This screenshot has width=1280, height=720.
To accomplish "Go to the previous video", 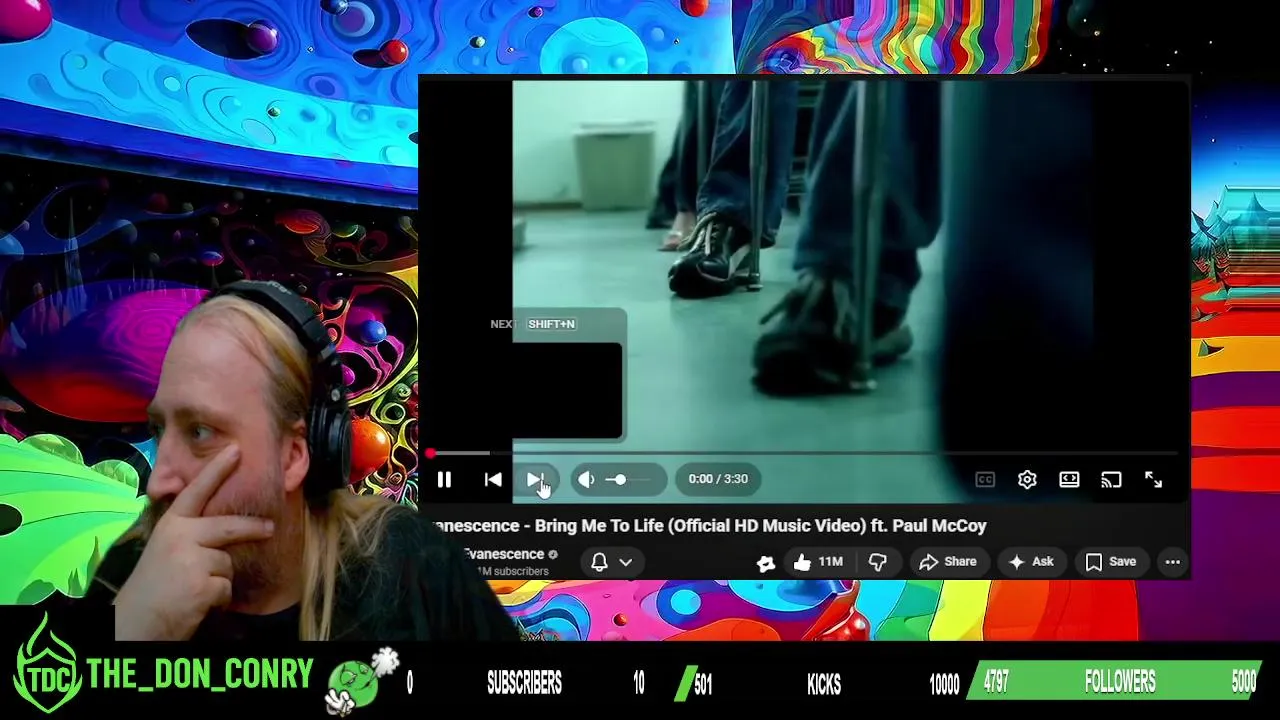I will tap(493, 480).
